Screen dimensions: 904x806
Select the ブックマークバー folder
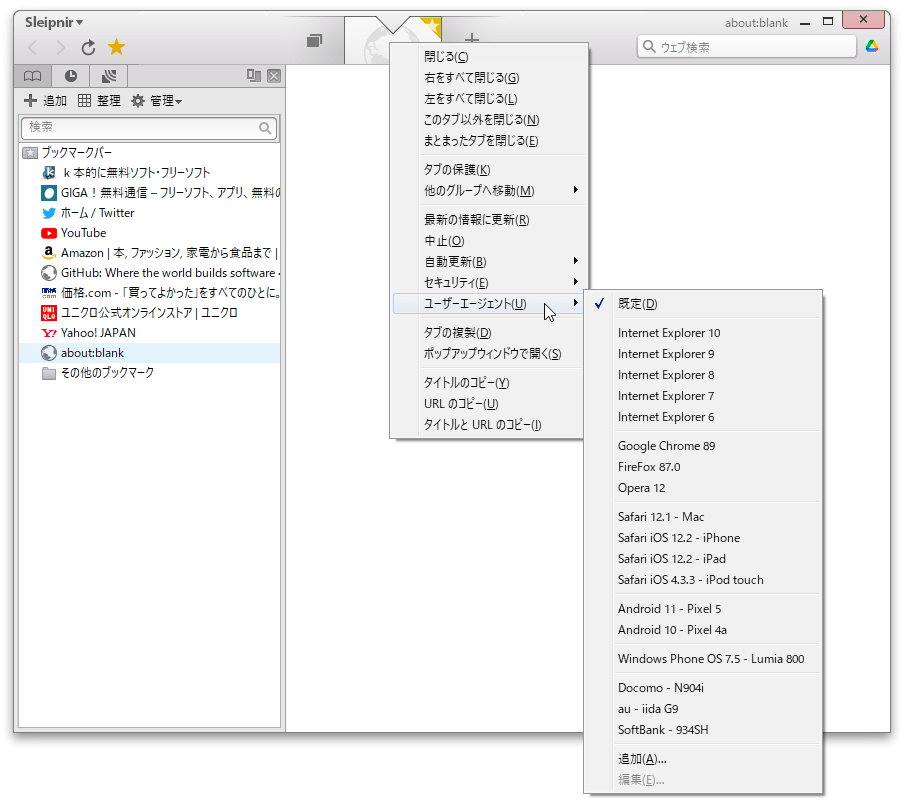click(x=67, y=153)
